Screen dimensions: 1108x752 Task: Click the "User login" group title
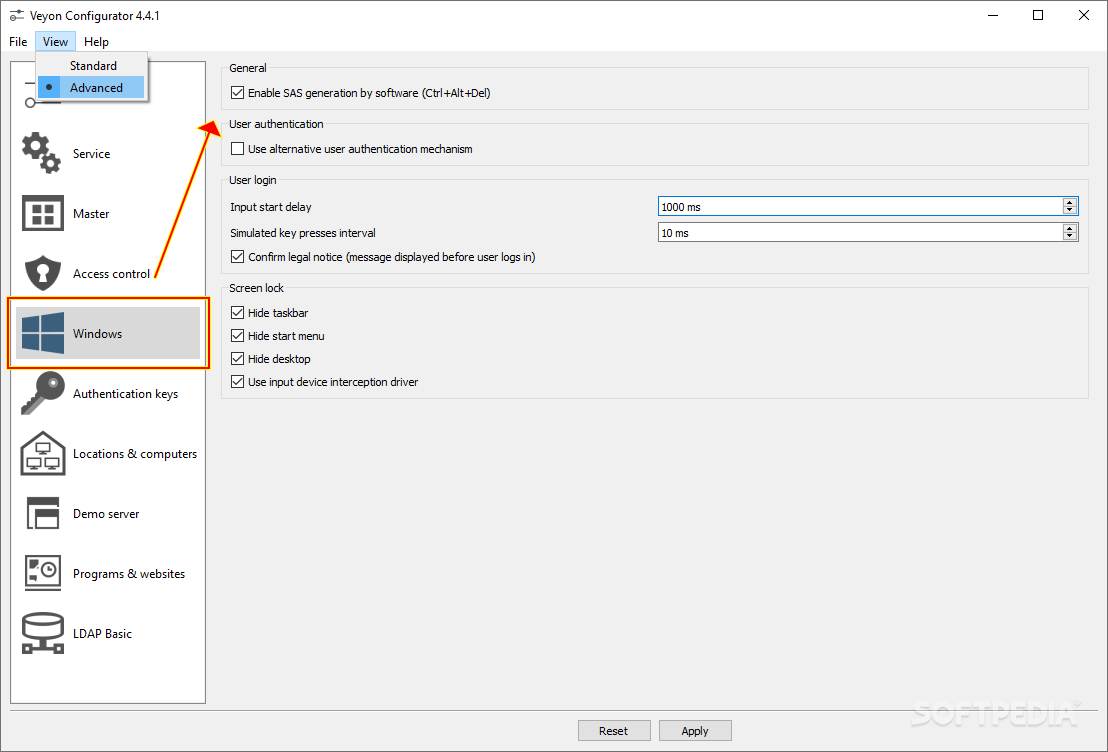(253, 180)
